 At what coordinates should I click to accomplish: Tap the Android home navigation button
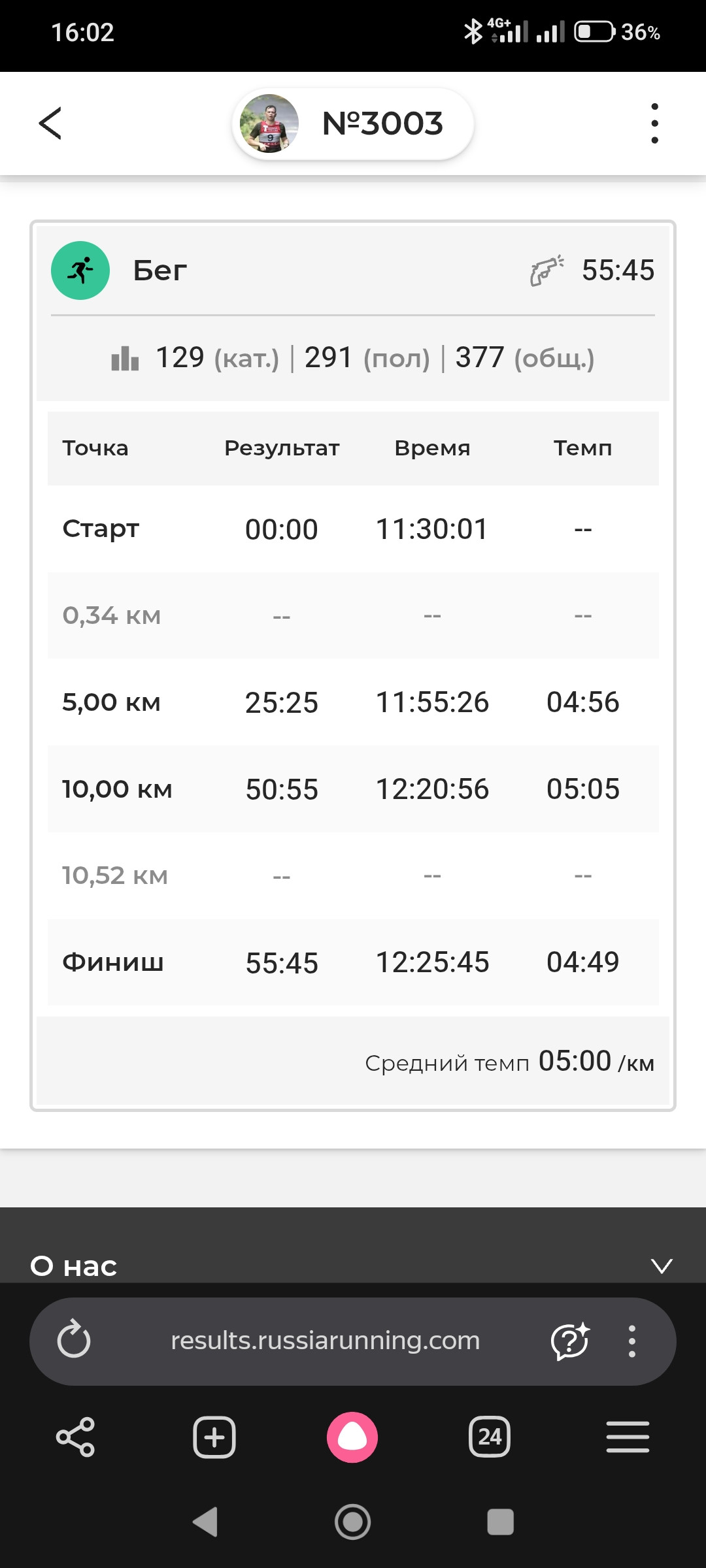(x=353, y=1522)
